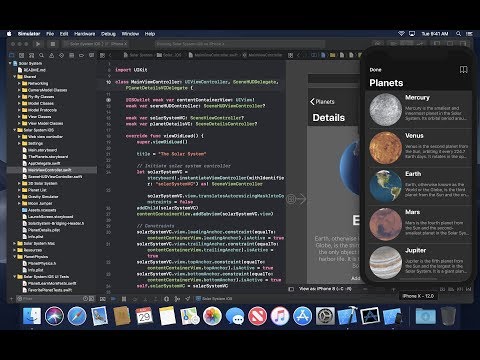
Task: Expand the Networking folder
Action: tap(19, 83)
